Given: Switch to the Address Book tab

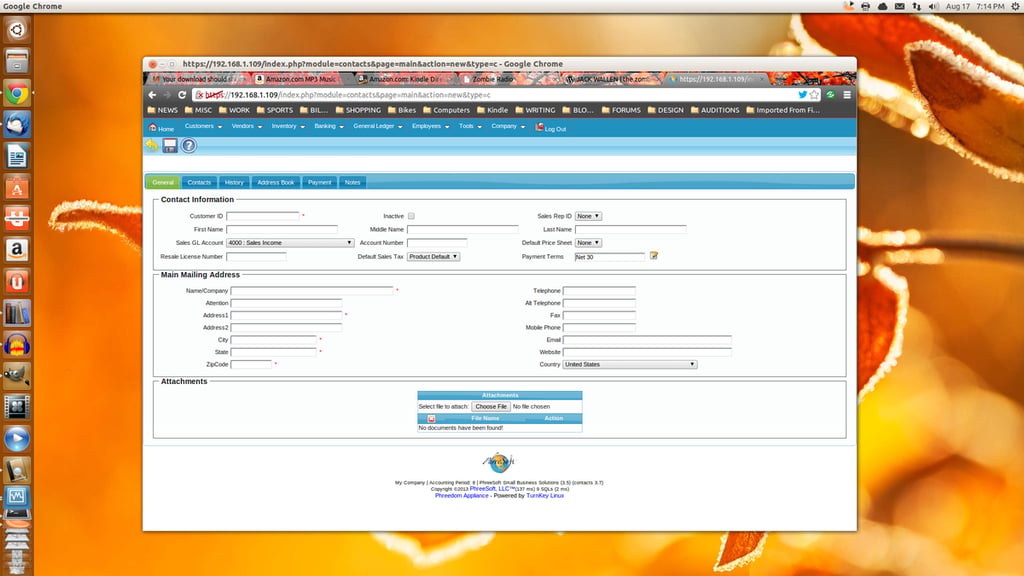Looking at the screenshot, I should (276, 182).
